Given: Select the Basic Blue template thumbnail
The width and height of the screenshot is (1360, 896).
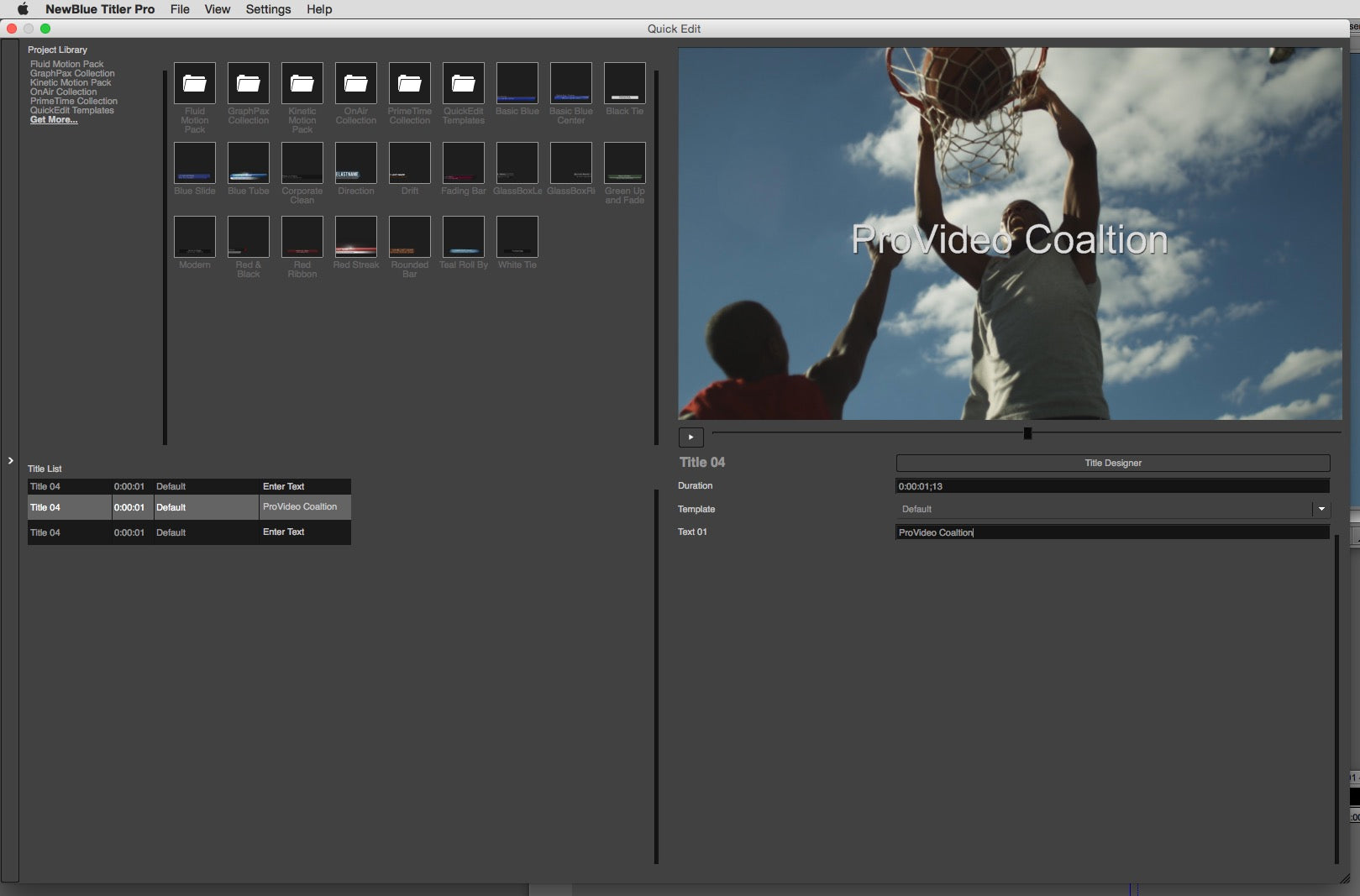Looking at the screenshot, I should coord(517,84).
